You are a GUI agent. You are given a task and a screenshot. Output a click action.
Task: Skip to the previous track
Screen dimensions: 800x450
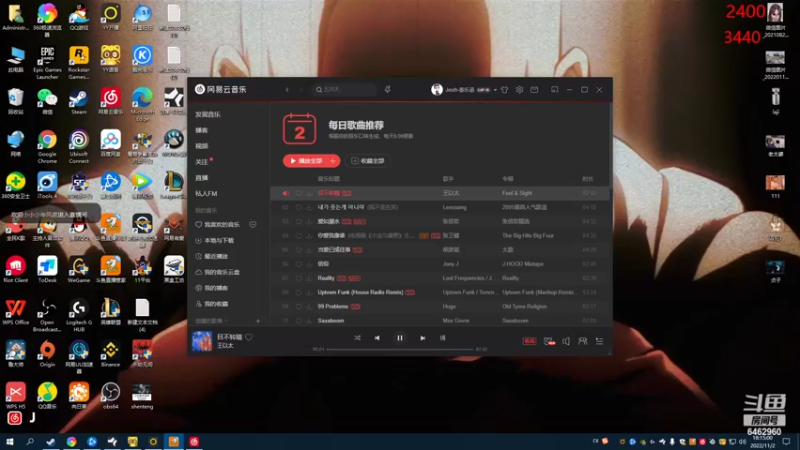[377, 338]
